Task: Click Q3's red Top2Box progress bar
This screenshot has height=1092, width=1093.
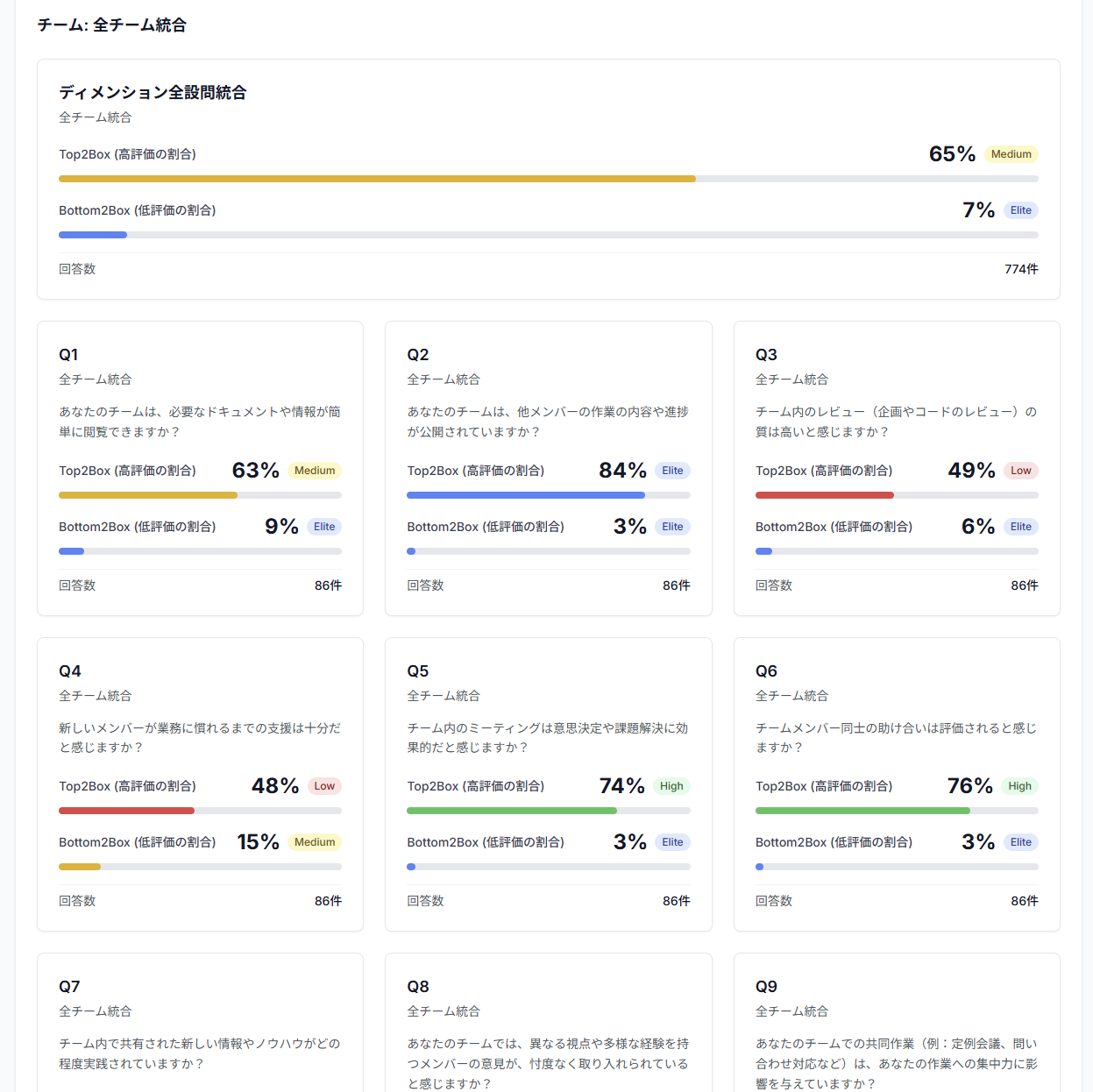Action: (x=824, y=495)
